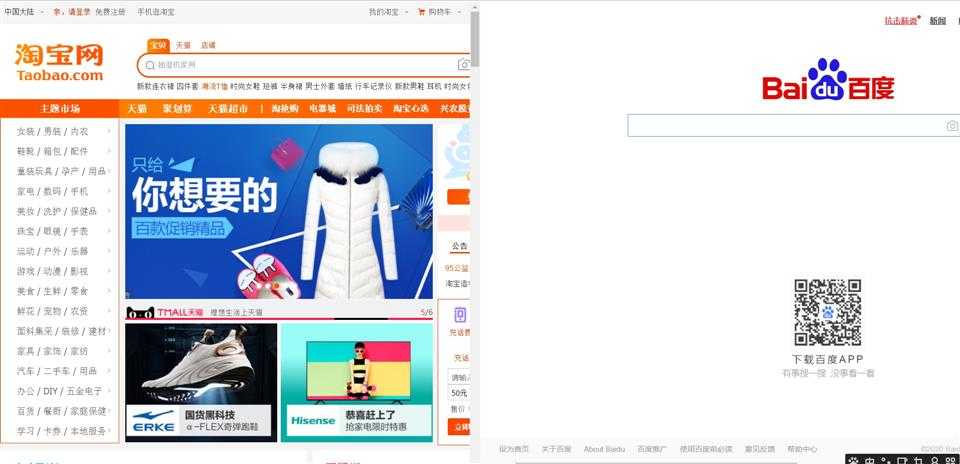Open 主题市场 in orange nav bar
Image resolution: width=960 pixels, height=464 pixels.
click(60, 108)
